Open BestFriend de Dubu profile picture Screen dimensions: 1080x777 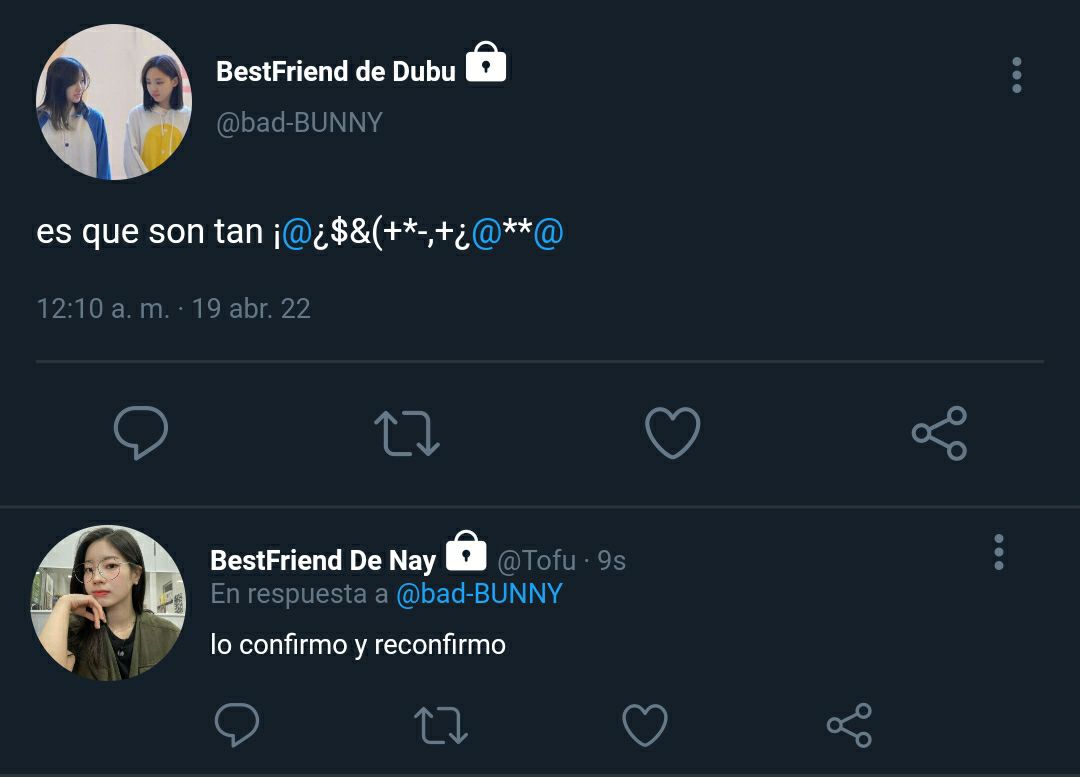[114, 102]
